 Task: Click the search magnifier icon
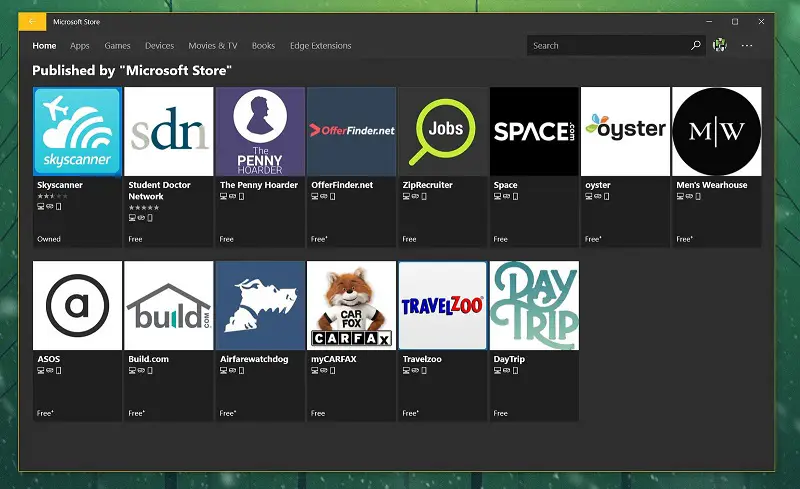point(695,45)
